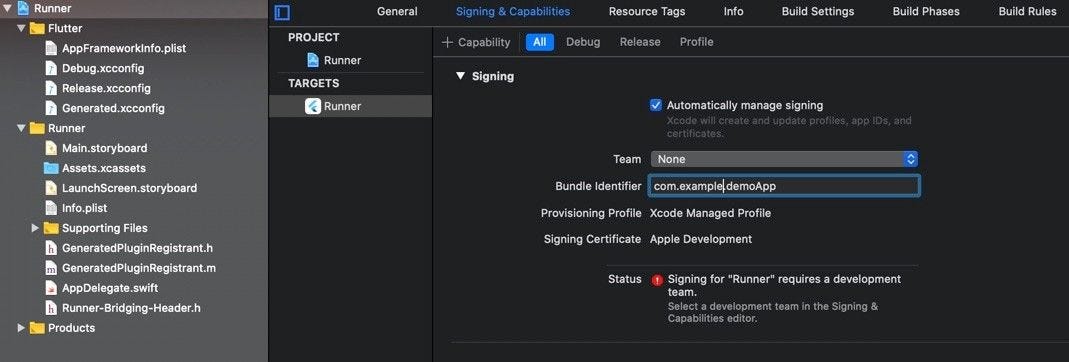Click the Bundle Identifier text field

tap(784, 185)
